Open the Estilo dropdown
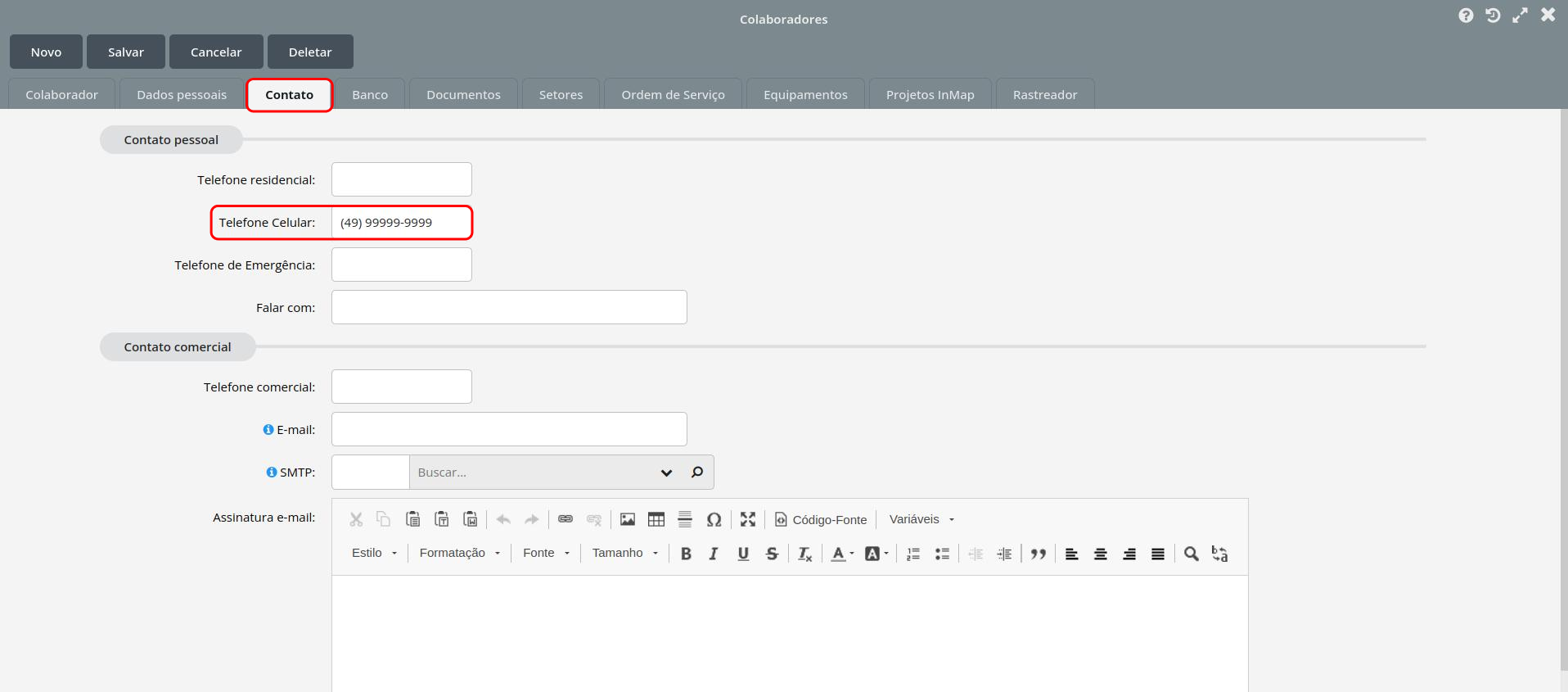1568x692 pixels. coord(374,553)
